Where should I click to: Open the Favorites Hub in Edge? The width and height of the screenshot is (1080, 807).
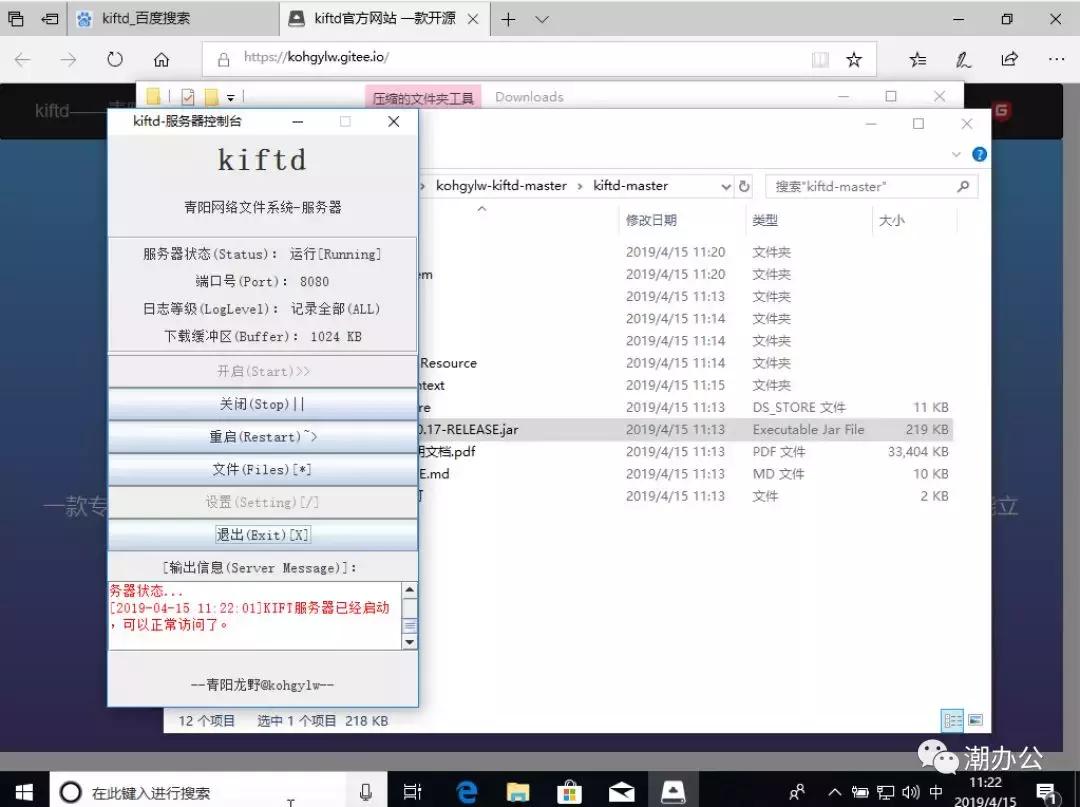pos(917,60)
